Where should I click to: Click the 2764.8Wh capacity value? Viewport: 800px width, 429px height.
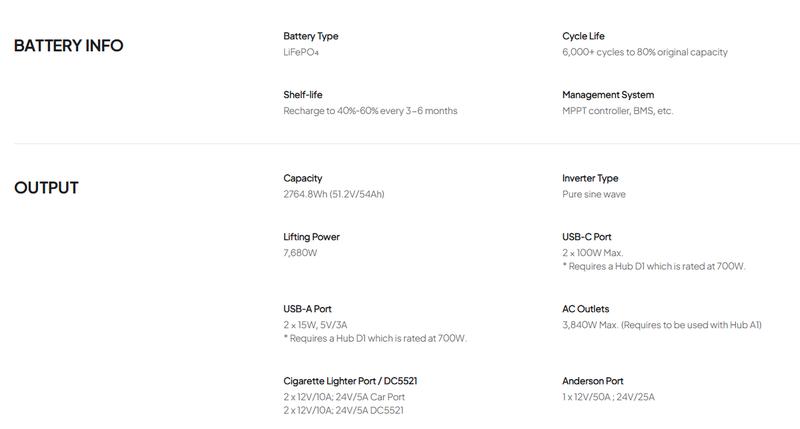click(x=334, y=194)
